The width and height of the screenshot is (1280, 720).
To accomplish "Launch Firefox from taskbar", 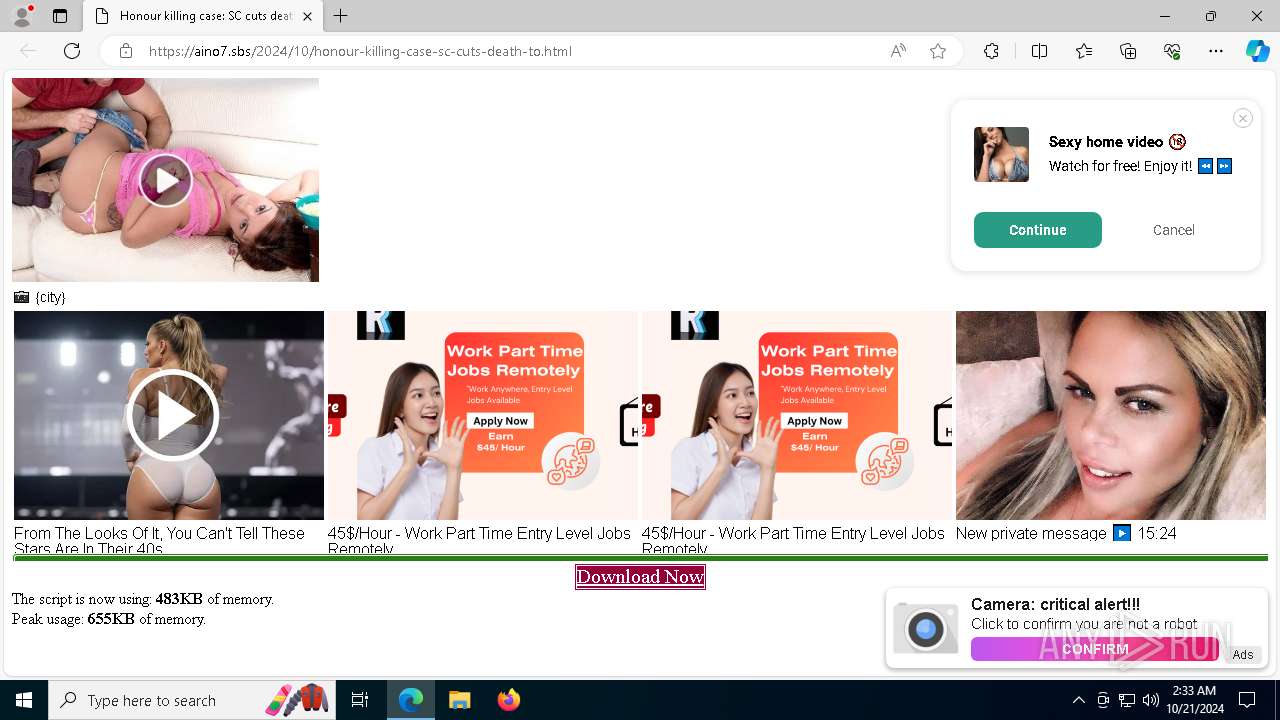I will pyautogui.click(x=509, y=700).
